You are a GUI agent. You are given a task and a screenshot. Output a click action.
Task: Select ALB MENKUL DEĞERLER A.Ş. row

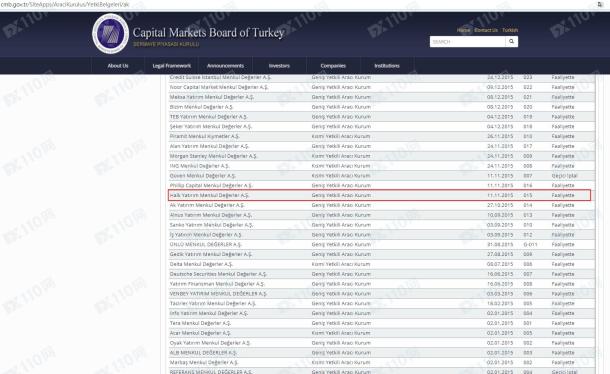pyautogui.click(x=382, y=353)
